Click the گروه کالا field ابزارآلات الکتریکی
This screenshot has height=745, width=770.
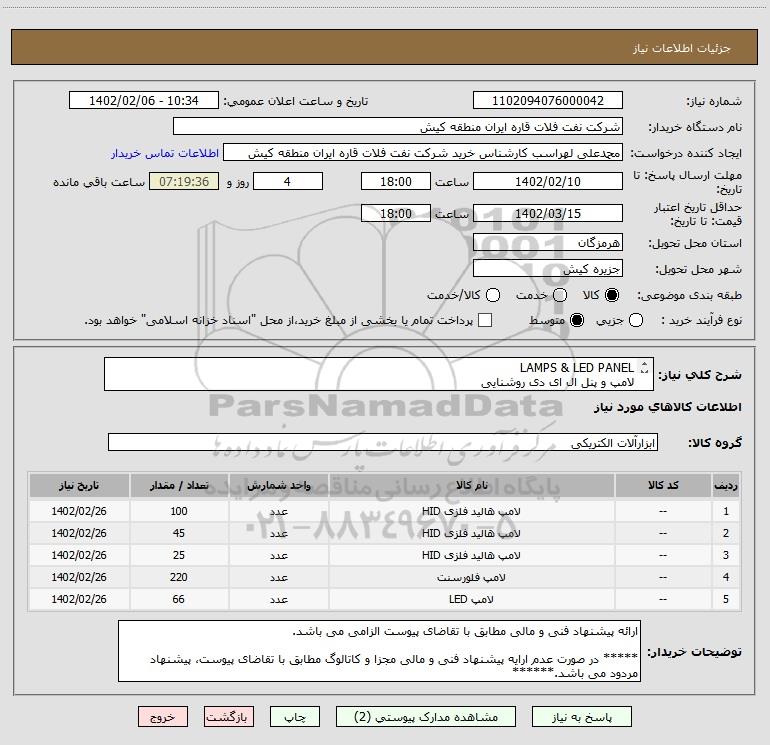[x=383, y=442]
